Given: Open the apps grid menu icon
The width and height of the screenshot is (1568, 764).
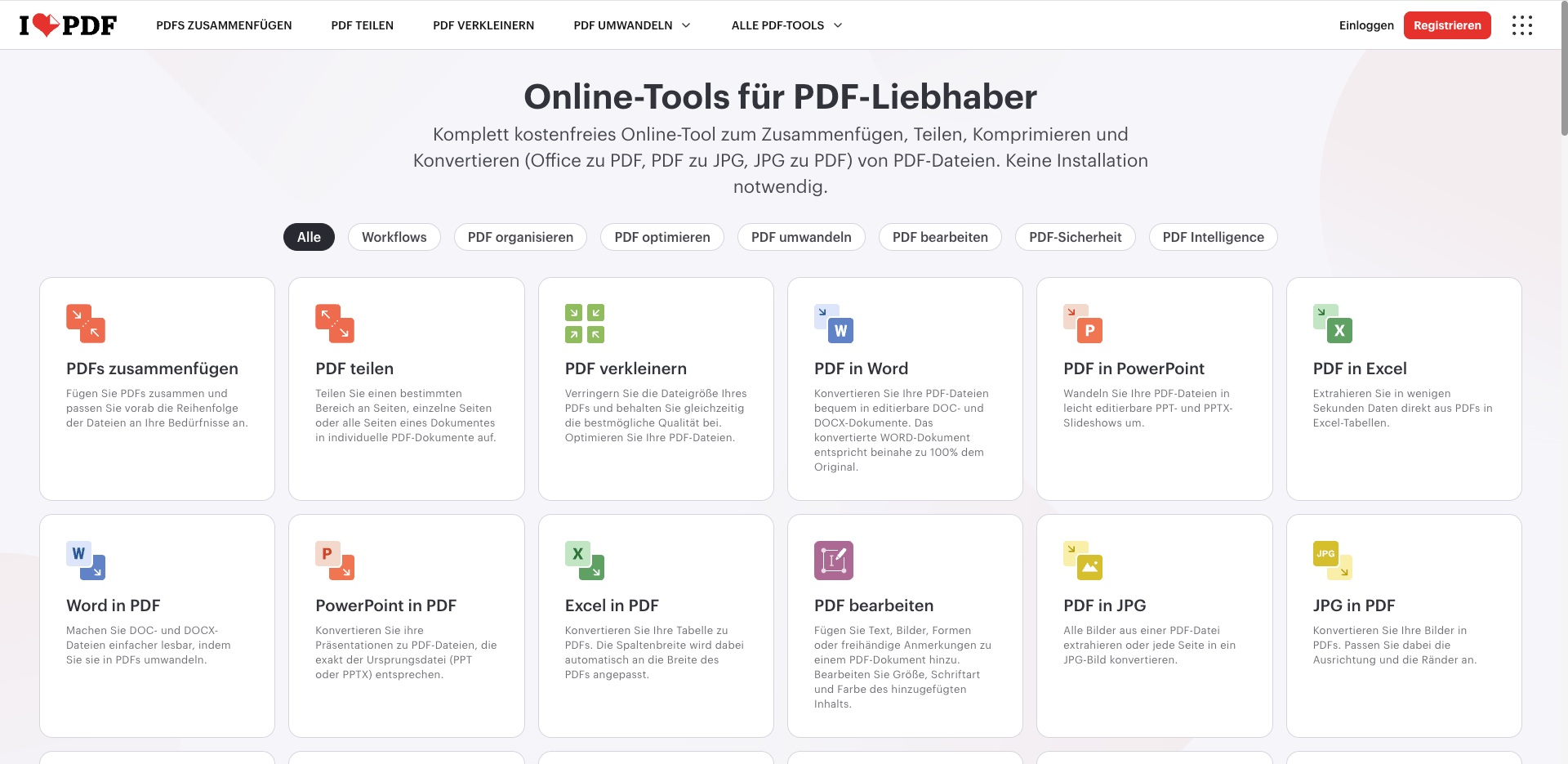Looking at the screenshot, I should 1521,25.
